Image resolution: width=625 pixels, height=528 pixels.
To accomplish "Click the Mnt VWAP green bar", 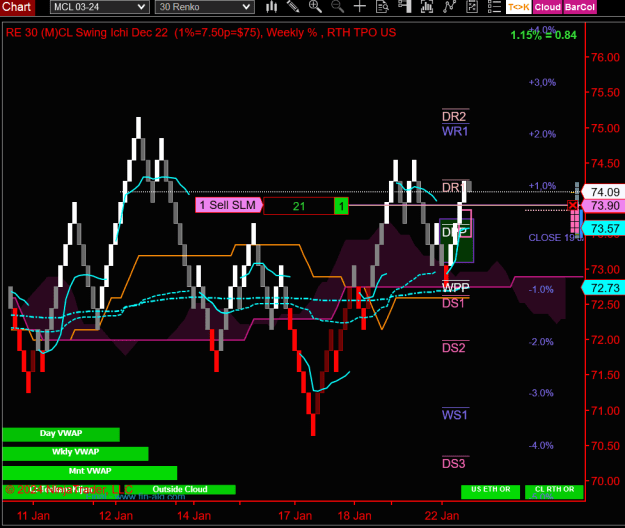I will pyautogui.click(x=90, y=472).
